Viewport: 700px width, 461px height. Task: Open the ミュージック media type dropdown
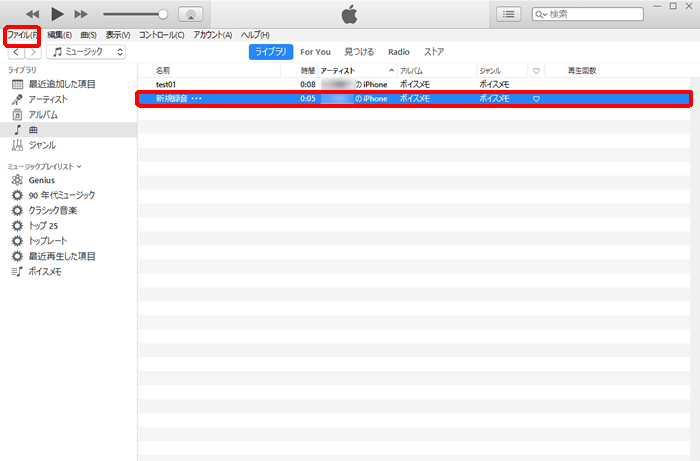86,52
